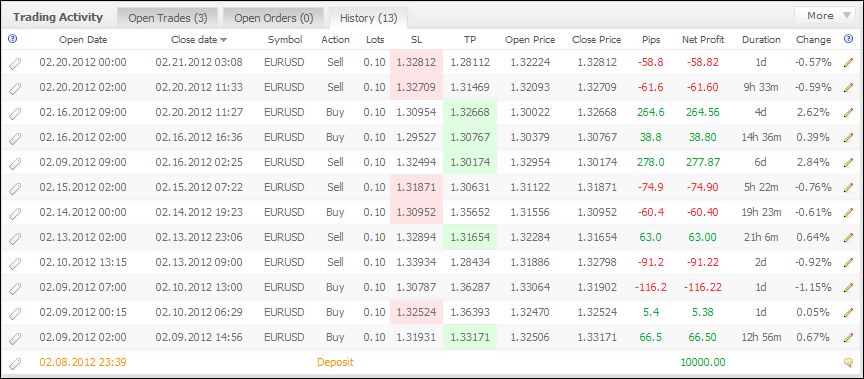Image resolution: width=864 pixels, height=379 pixels.
Task: Switch to the Open Orders (0) tab
Action: click(274, 18)
